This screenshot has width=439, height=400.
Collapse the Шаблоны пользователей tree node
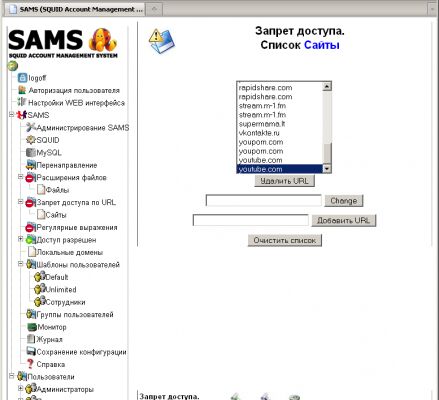tap(21, 264)
